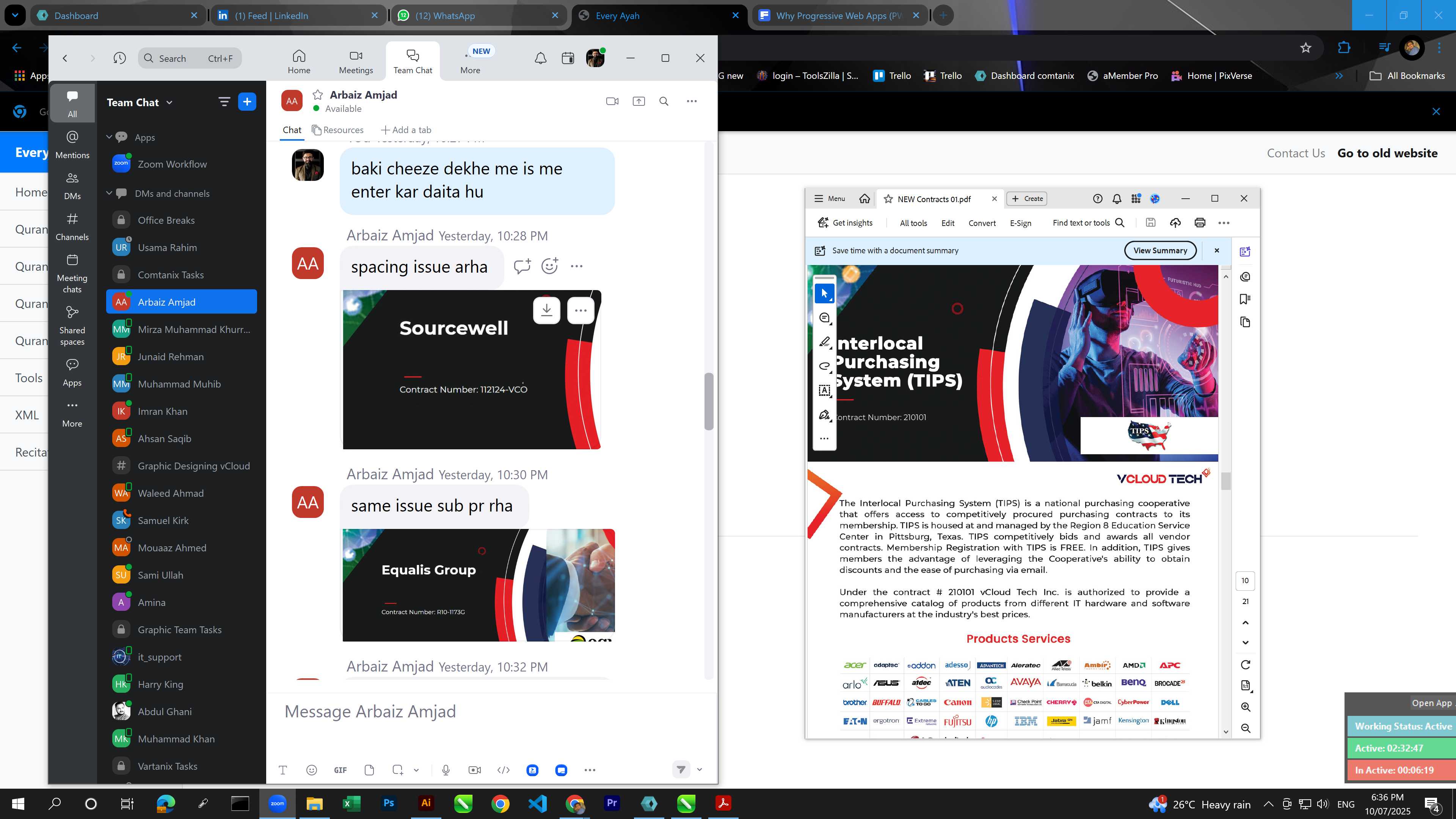Click Create button in Acrobat
The width and height of the screenshot is (1456, 819).
[x=1027, y=198]
